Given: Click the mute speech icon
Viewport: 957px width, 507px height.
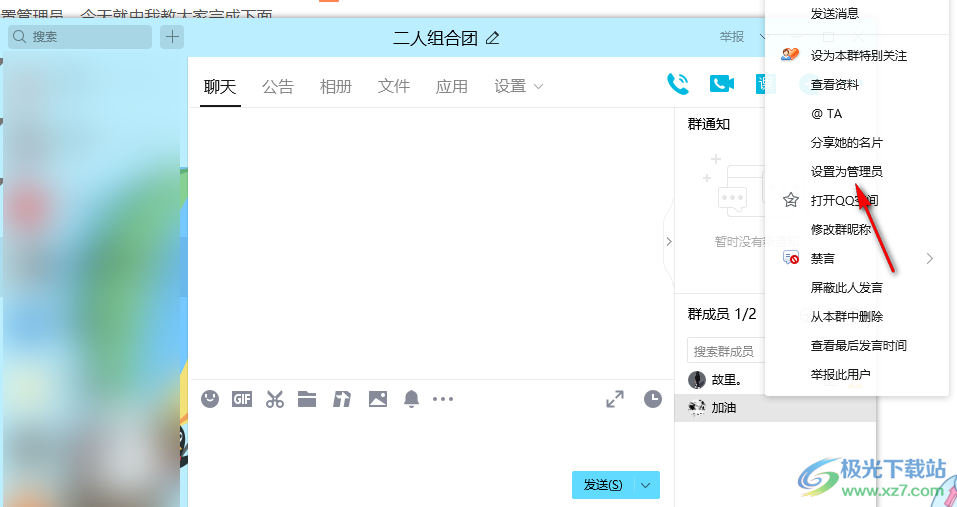Looking at the screenshot, I should click(791, 258).
